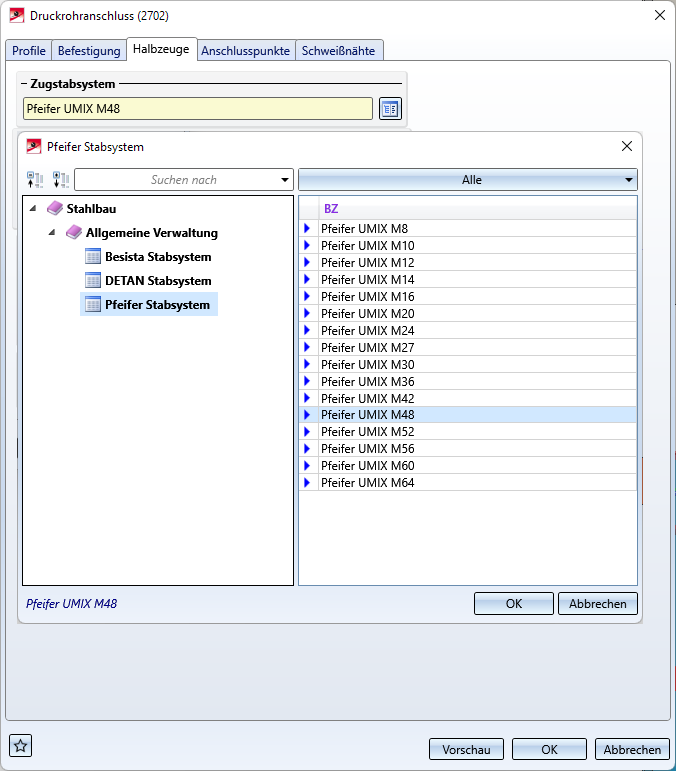Image resolution: width=676 pixels, height=771 pixels.
Task: Click the Druckrohranschluss window logo icon
Action: [x=17, y=15]
